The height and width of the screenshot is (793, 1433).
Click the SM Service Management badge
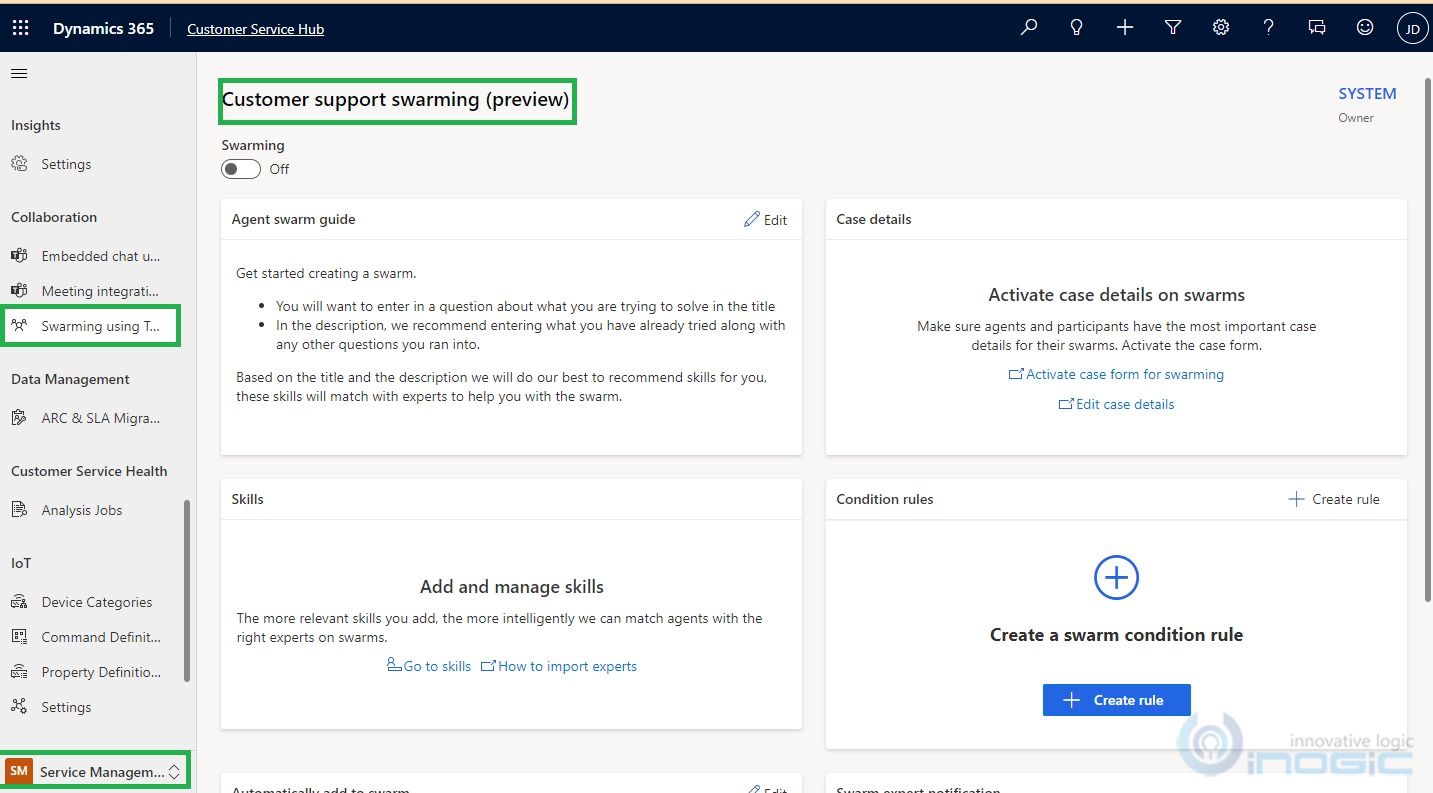click(19, 771)
